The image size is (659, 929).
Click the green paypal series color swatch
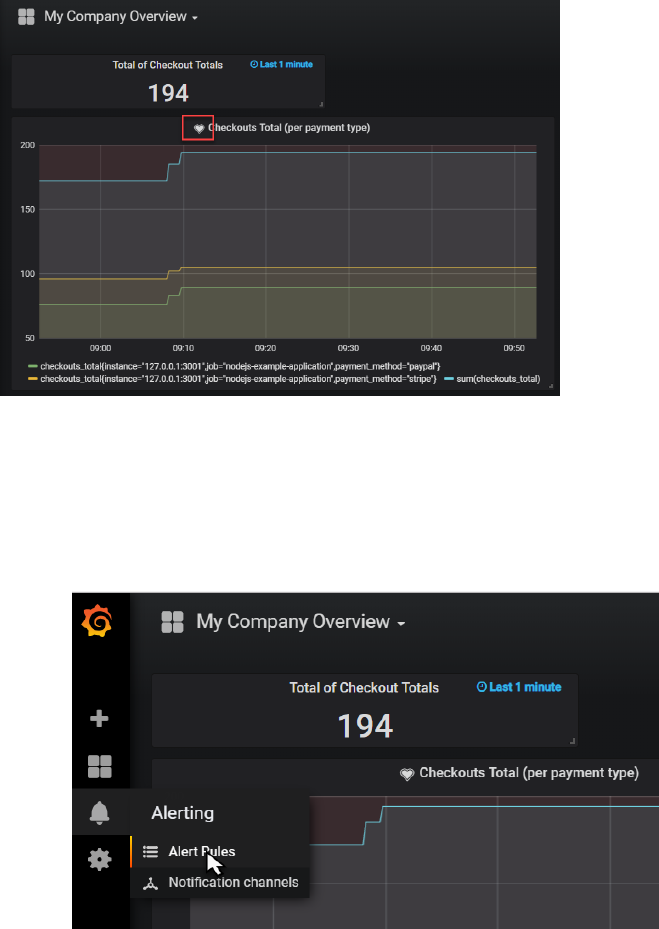pos(33,367)
